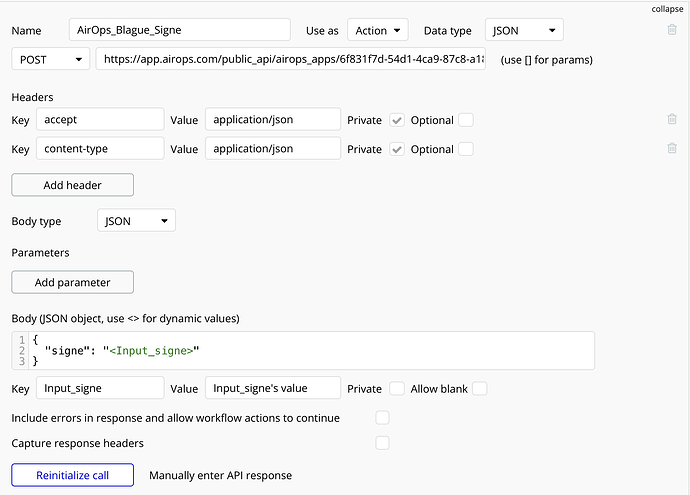The width and height of the screenshot is (690, 495).
Task: Delete the API call with top trash icon
Action: click(672, 31)
